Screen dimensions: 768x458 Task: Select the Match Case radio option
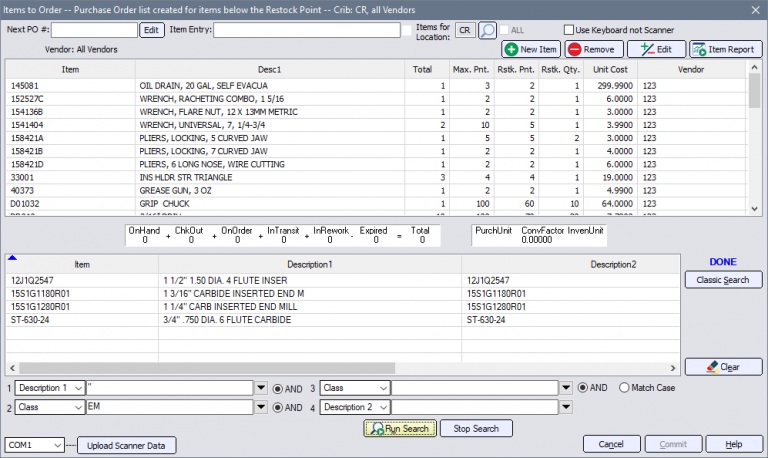pyautogui.click(x=626, y=387)
